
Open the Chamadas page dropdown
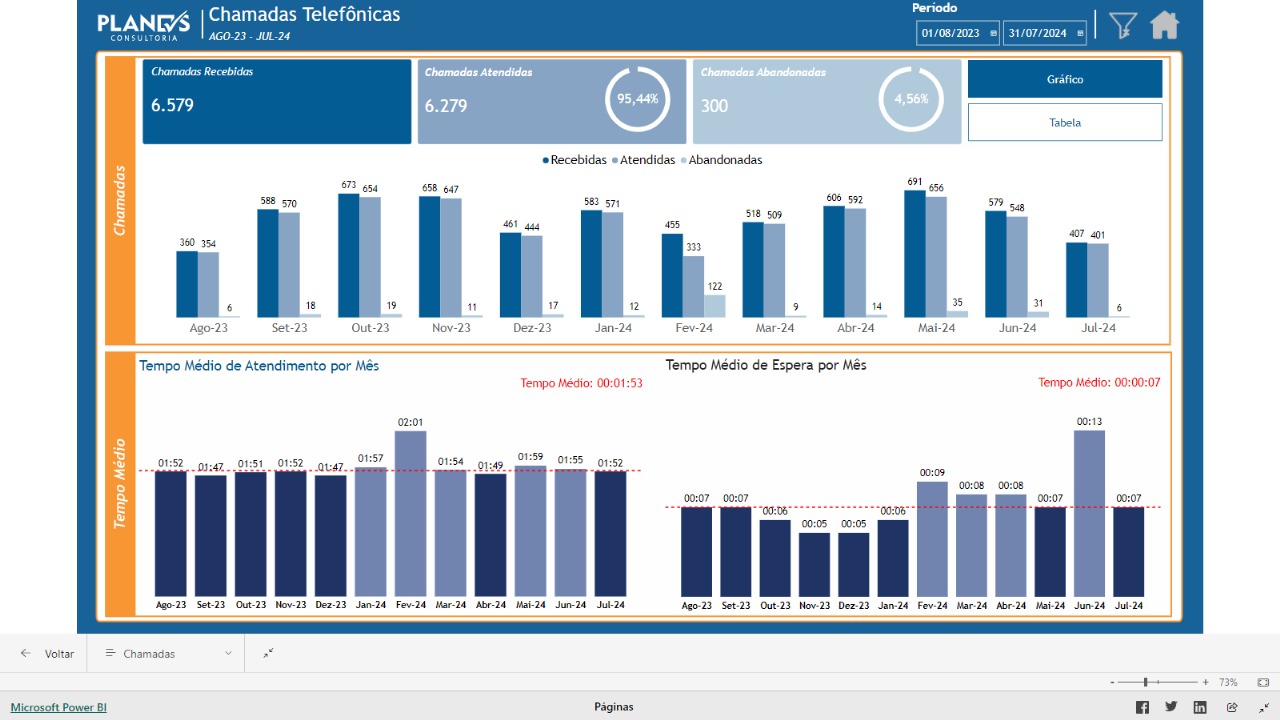(x=170, y=654)
